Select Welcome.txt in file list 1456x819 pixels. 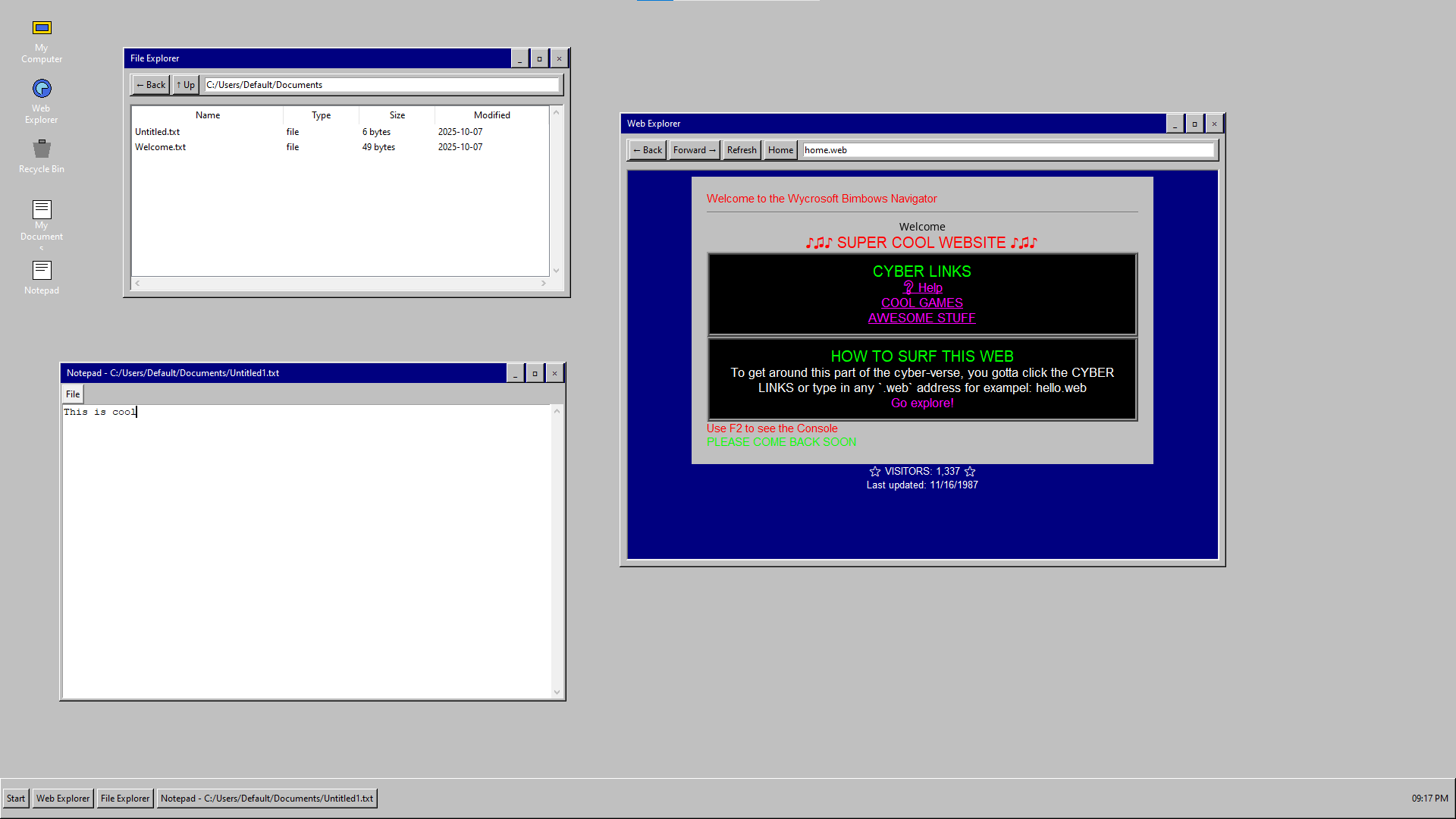[161, 147]
